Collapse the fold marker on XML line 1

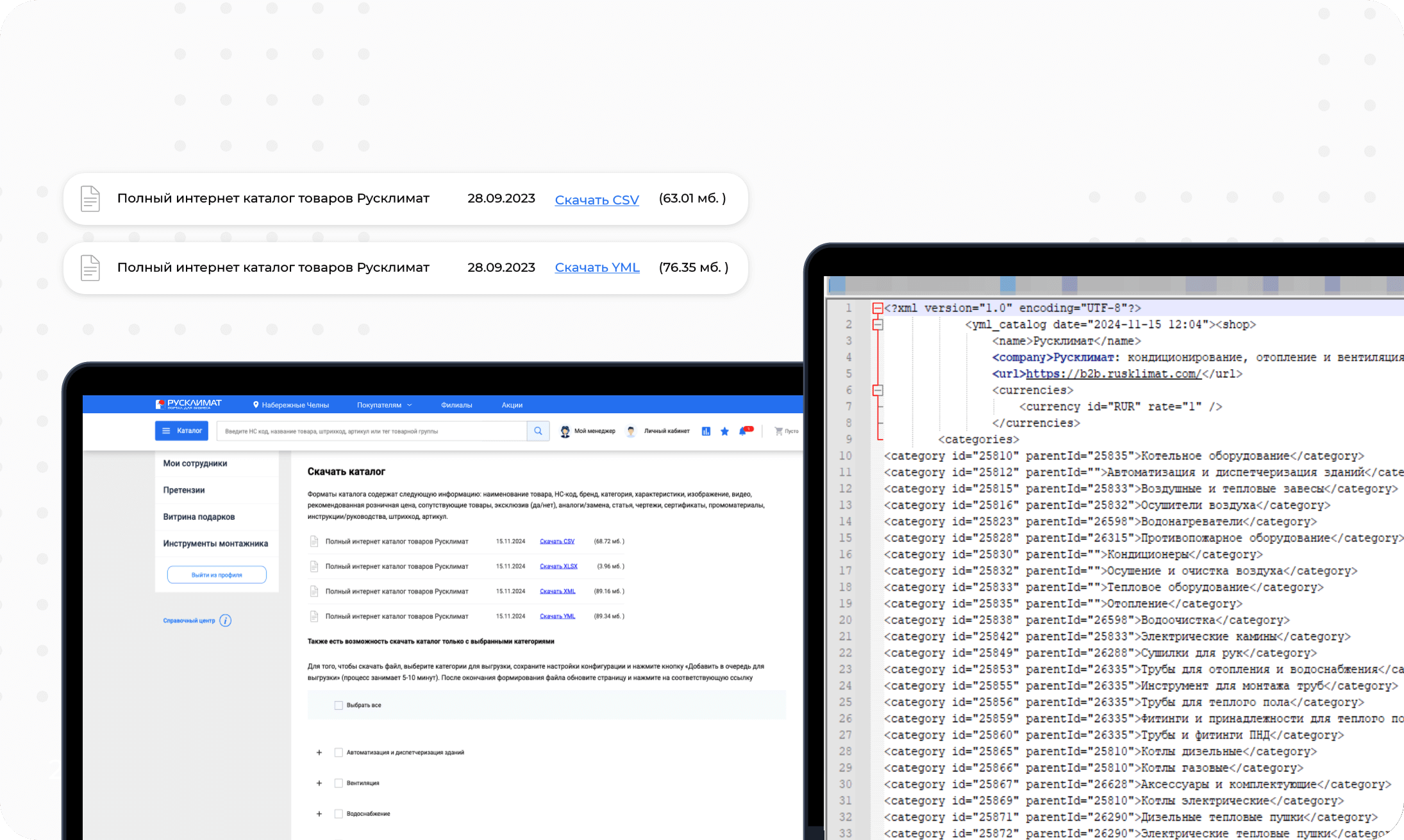878,308
